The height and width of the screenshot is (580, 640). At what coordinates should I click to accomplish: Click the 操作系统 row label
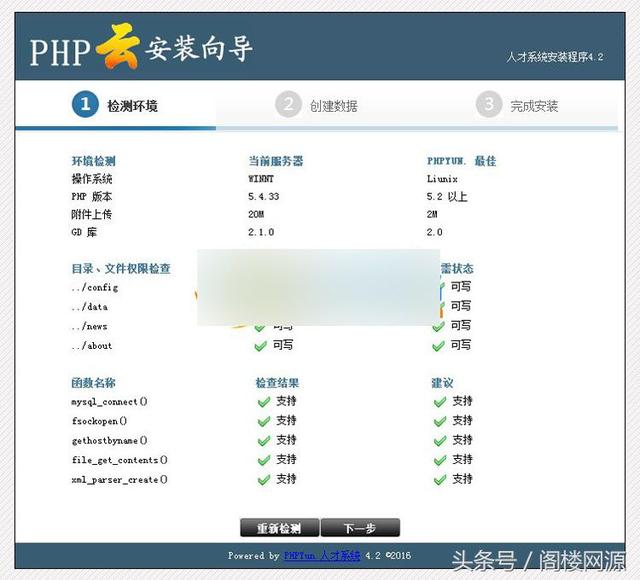[92, 179]
